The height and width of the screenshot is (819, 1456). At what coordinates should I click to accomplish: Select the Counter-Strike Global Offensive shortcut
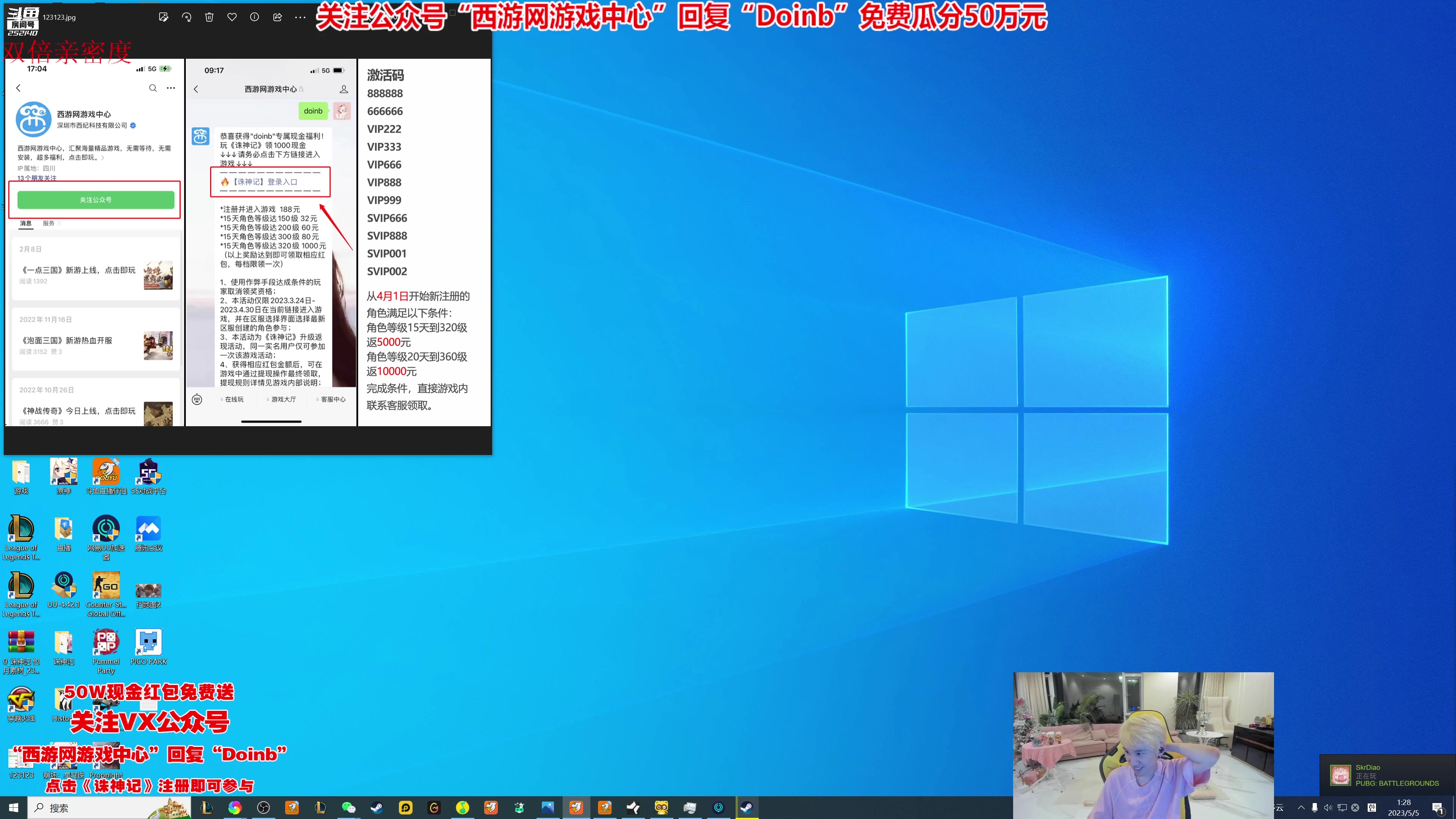(x=106, y=594)
